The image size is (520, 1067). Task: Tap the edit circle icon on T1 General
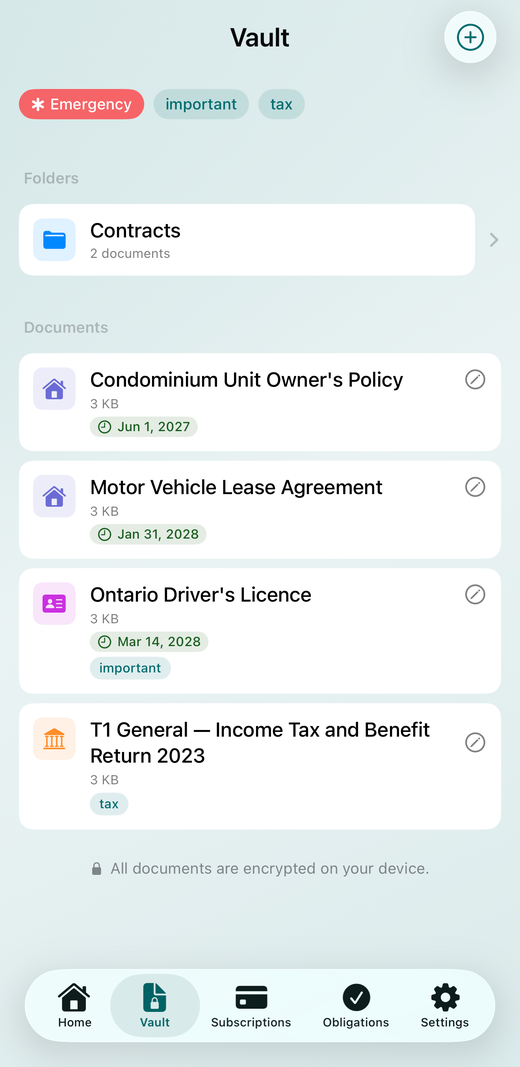(x=475, y=742)
